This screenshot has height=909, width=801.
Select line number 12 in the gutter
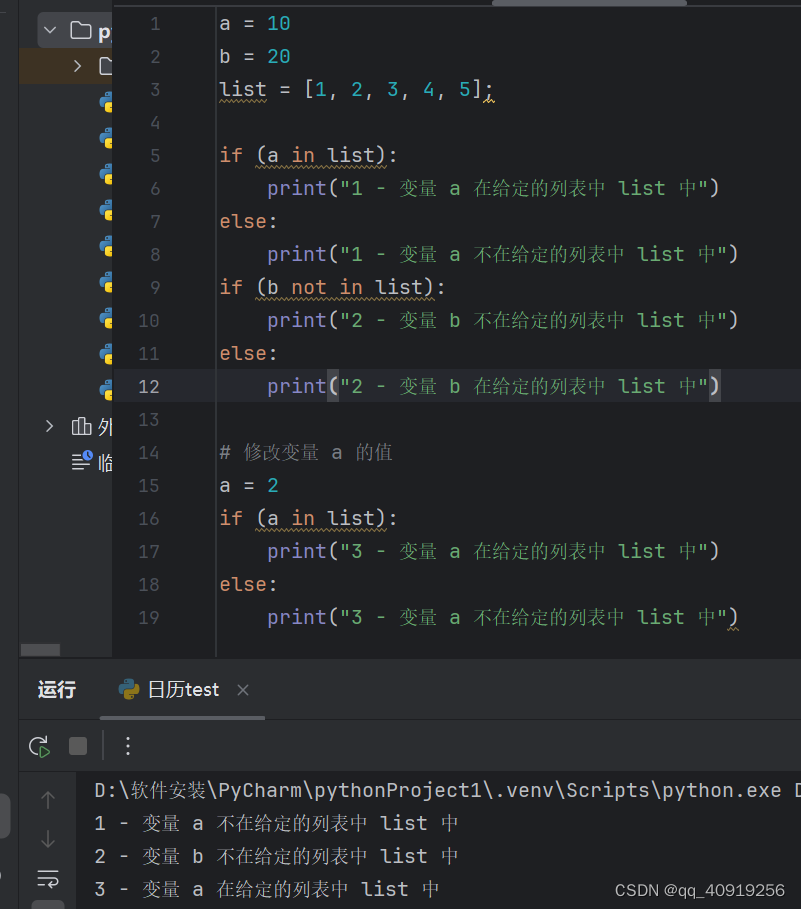pos(148,386)
